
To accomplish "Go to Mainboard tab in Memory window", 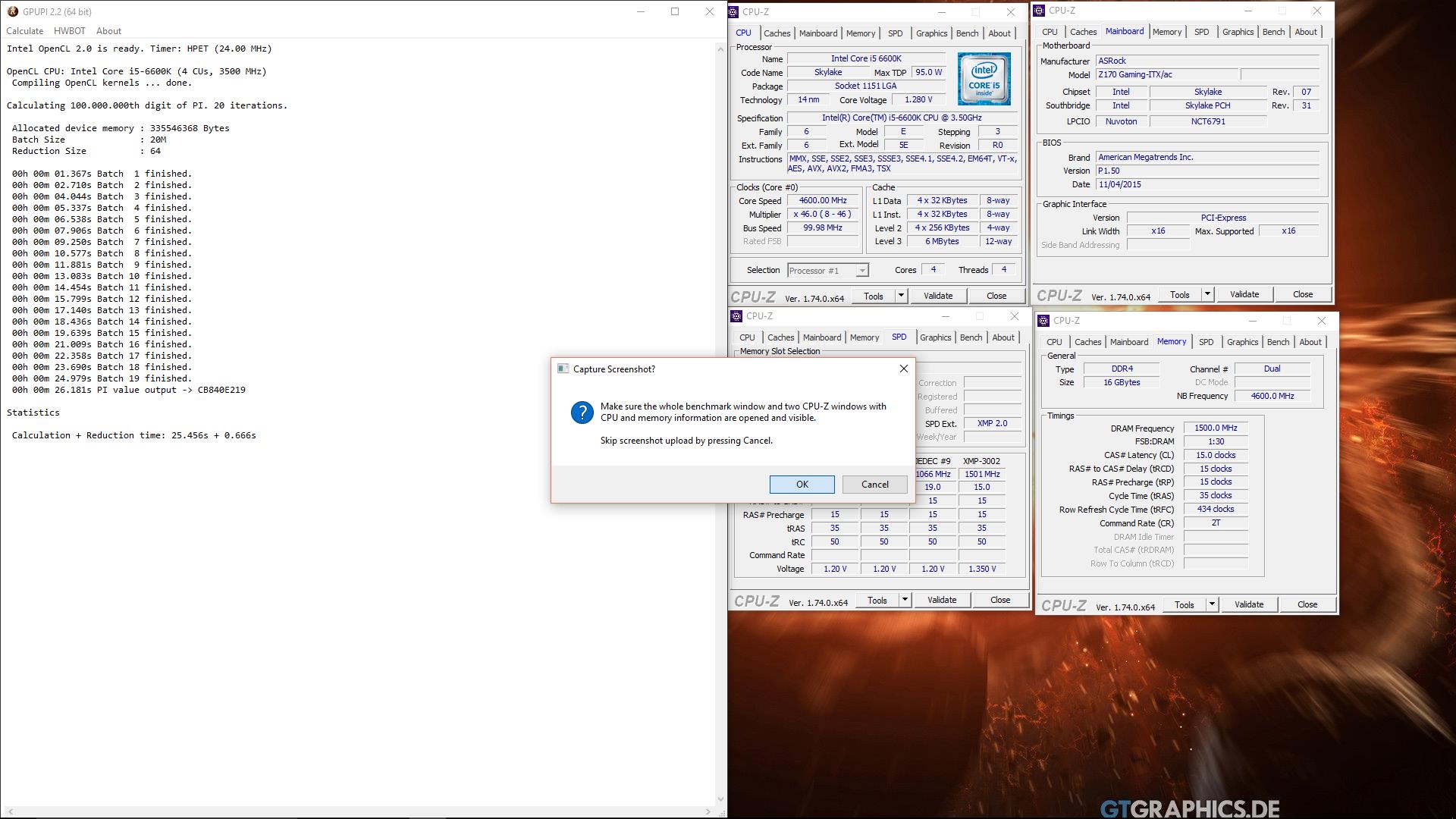I will [x=1128, y=342].
